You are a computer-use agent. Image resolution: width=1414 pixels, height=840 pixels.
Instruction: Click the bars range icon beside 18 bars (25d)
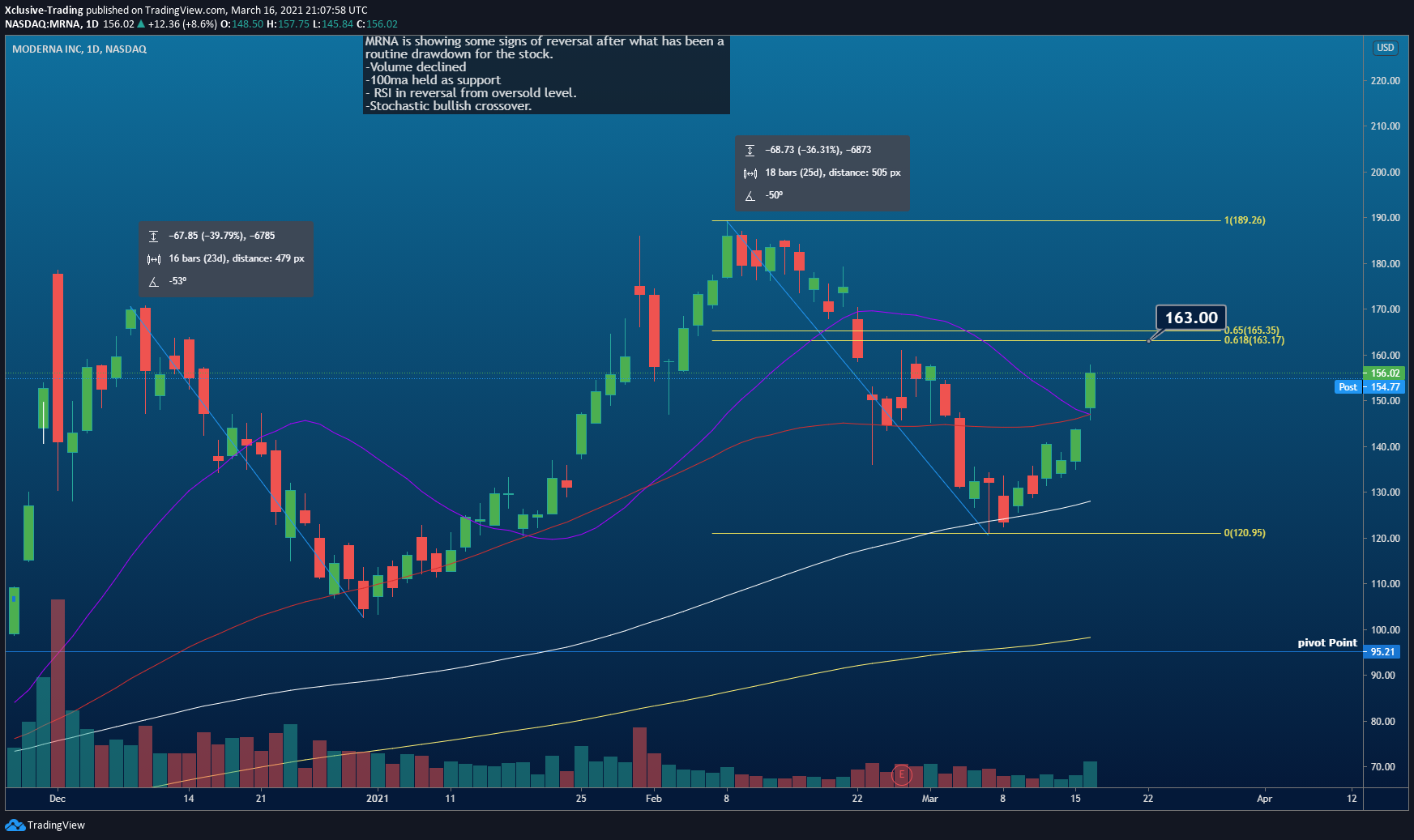pos(750,173)
